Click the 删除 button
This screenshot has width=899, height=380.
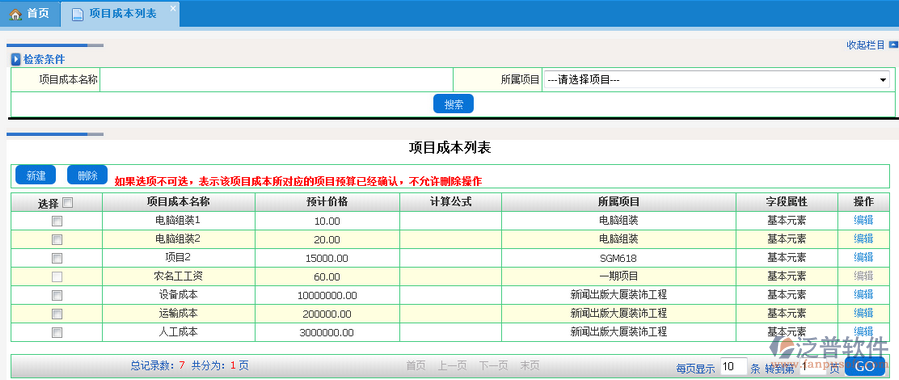[87, 175]
